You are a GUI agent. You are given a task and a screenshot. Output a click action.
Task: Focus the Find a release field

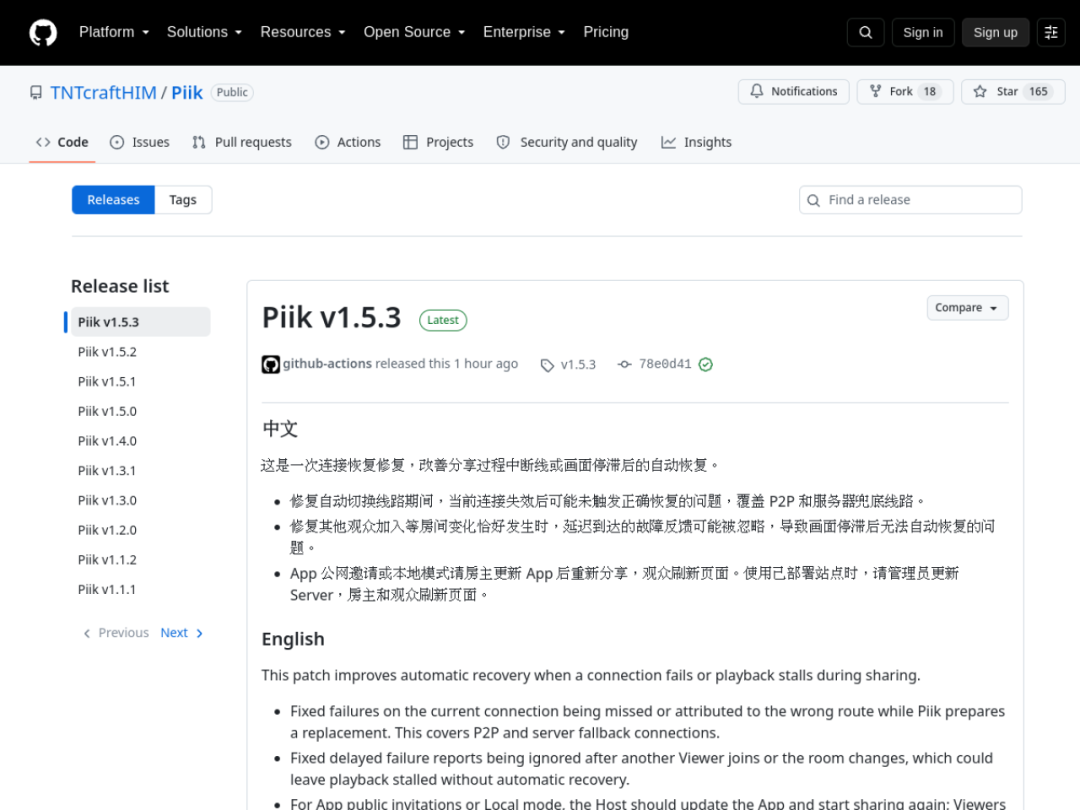[911, 200]
